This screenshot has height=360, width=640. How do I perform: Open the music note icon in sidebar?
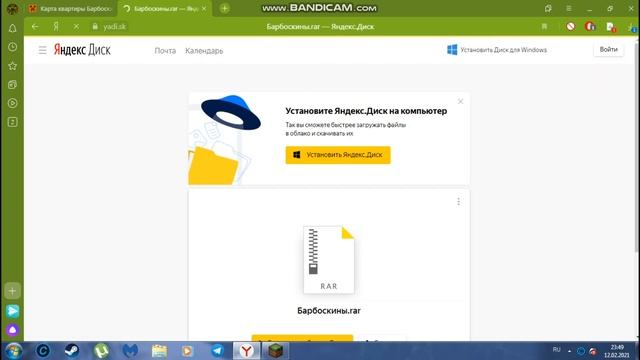13,122
